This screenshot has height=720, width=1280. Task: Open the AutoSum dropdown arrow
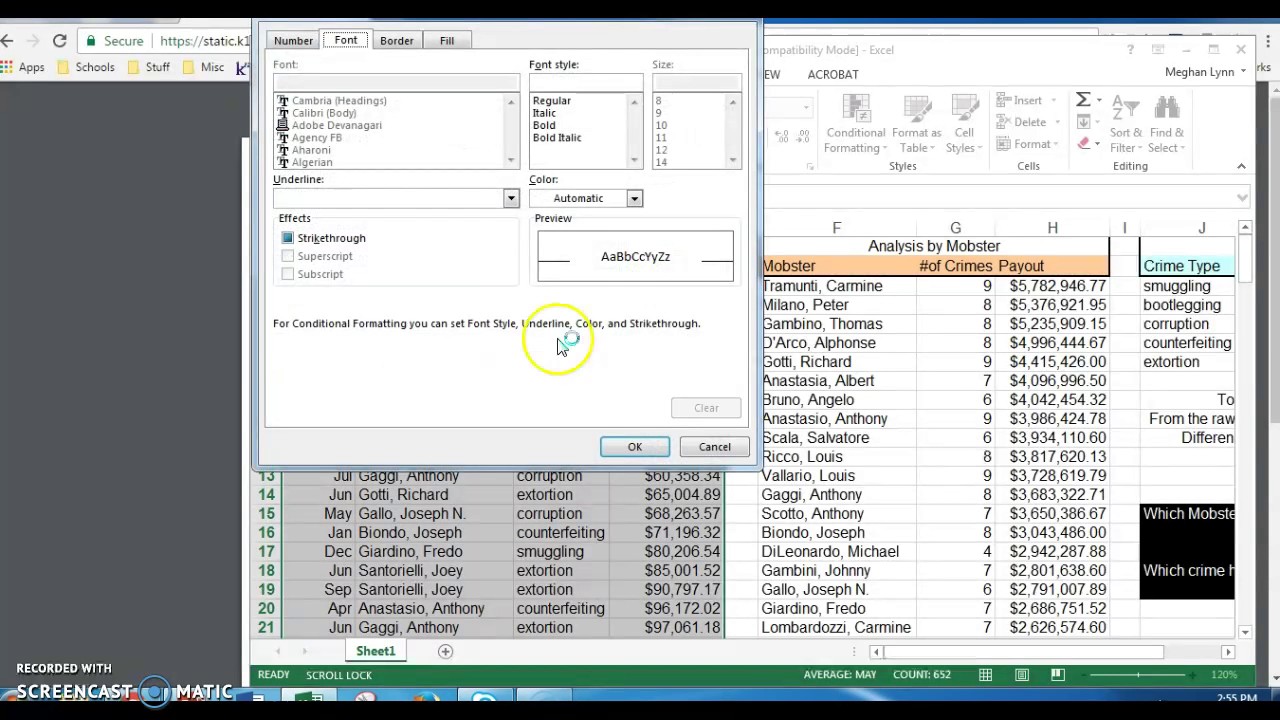[x=1099, y=100]
